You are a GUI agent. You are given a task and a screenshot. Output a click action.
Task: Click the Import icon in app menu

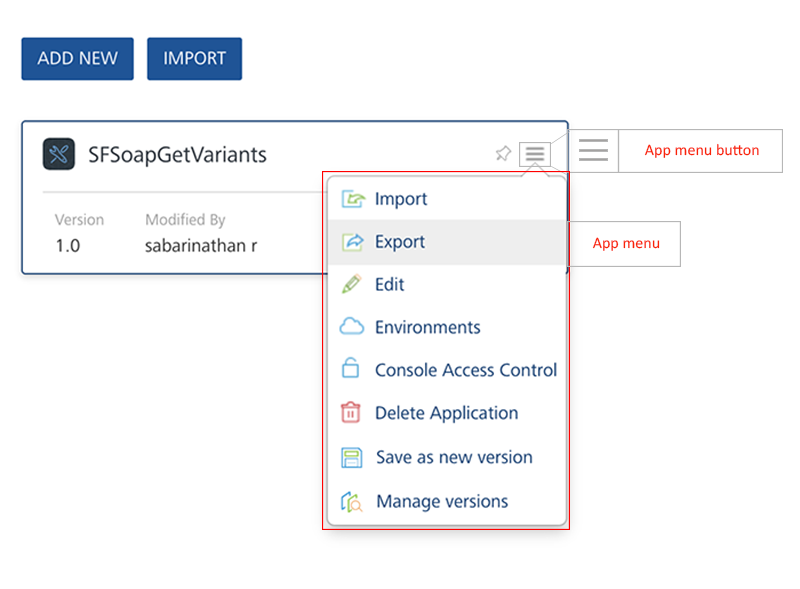tap(352, 199)
